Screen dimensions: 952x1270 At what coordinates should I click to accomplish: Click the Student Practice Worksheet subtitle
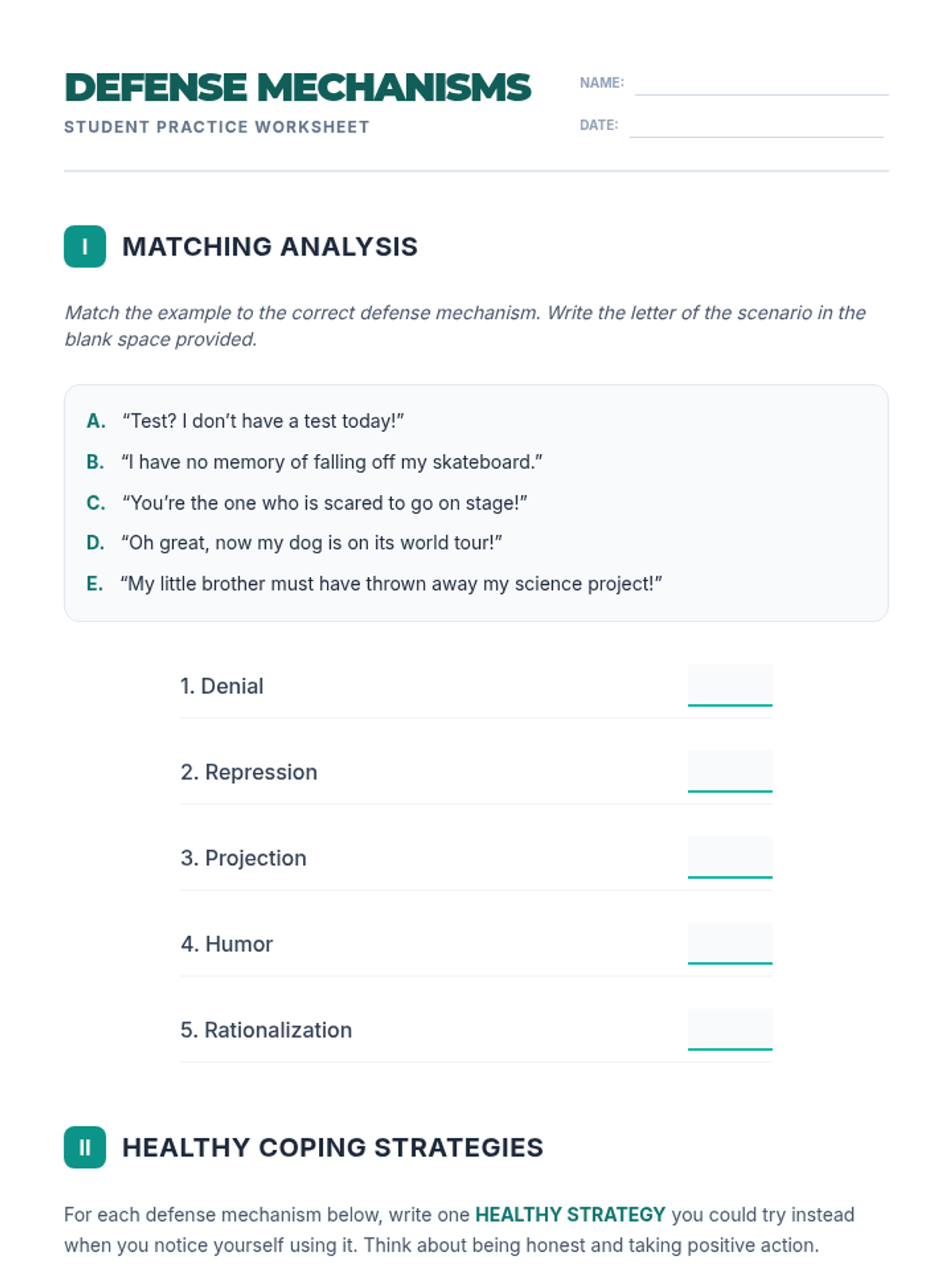[x=217, y=127]
